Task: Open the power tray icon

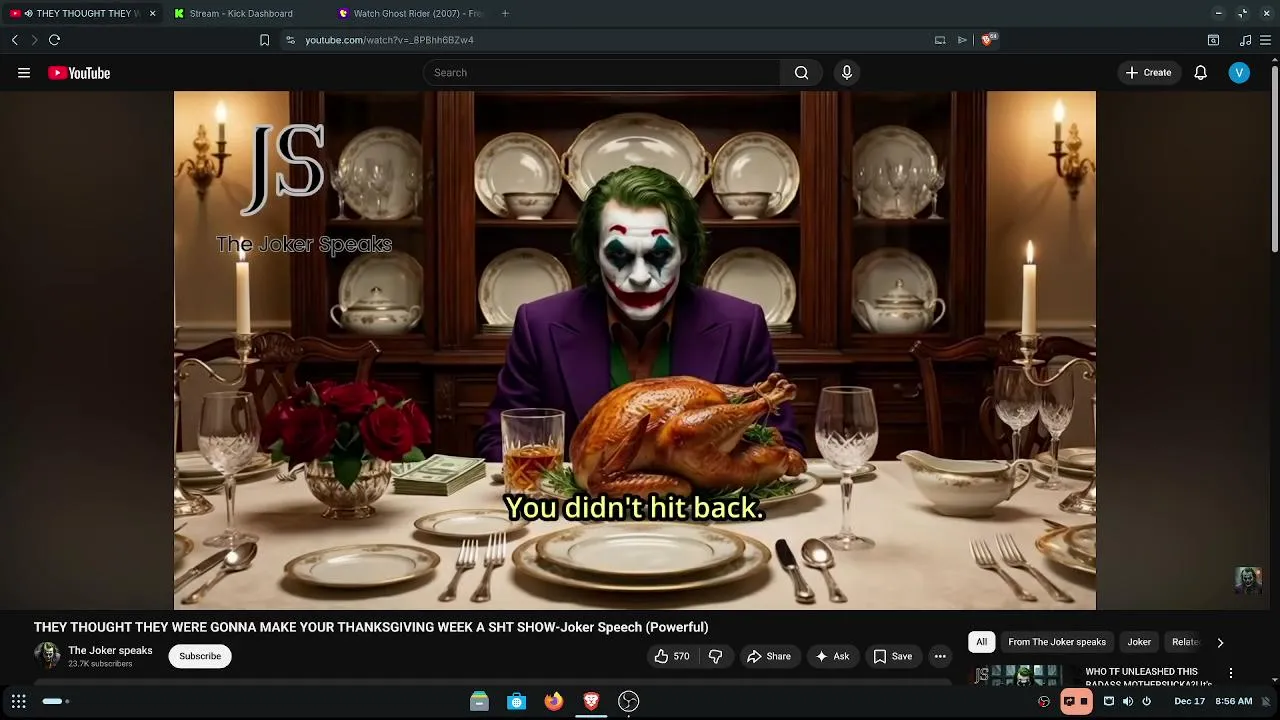Action: [x=1147, y=701]
